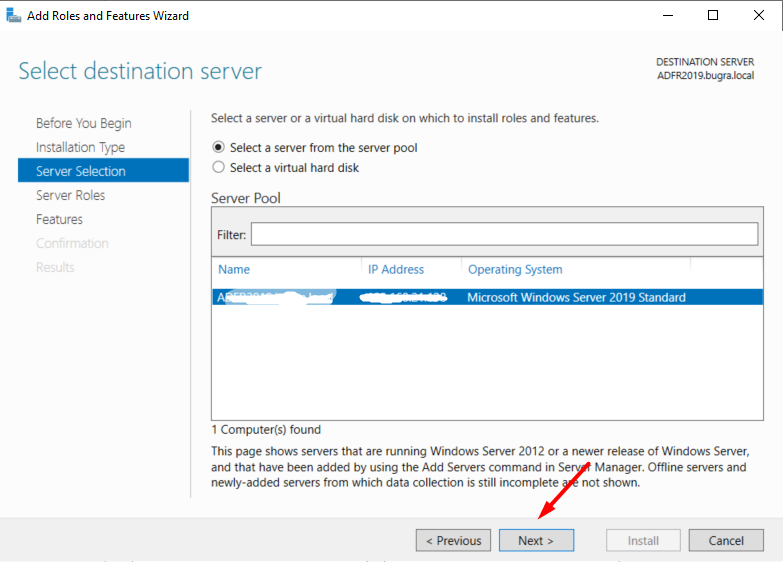Click the '1 Computer(s) found' text
The width and height of the screenshot is (783, 562).
point(266,430)
